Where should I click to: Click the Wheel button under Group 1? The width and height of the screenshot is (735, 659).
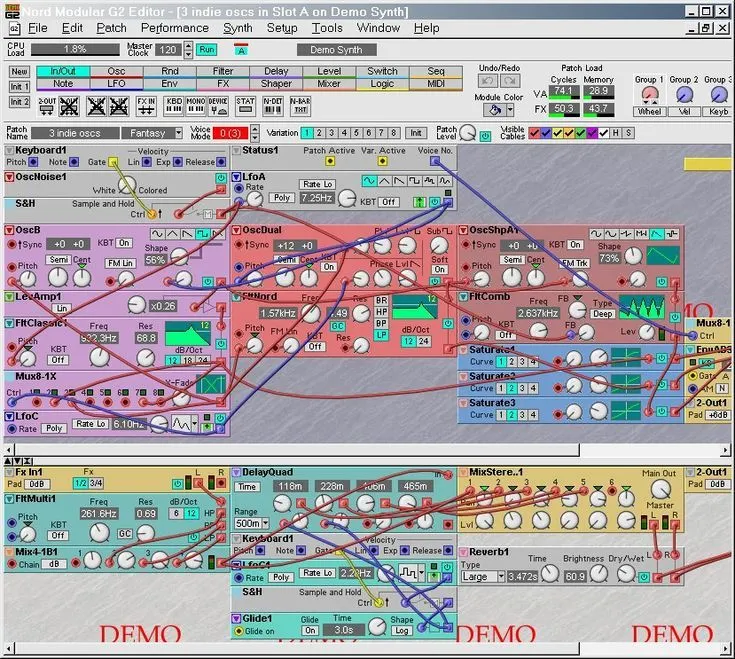coord(649,112)
